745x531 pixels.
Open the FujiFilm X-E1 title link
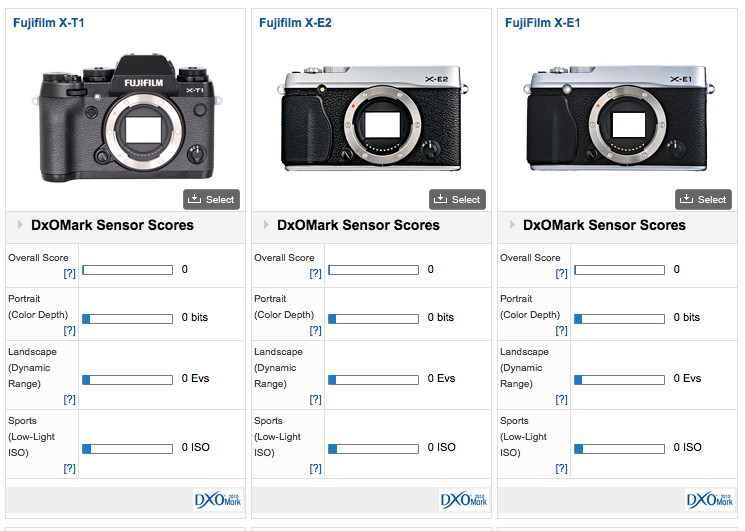(543, 23)
